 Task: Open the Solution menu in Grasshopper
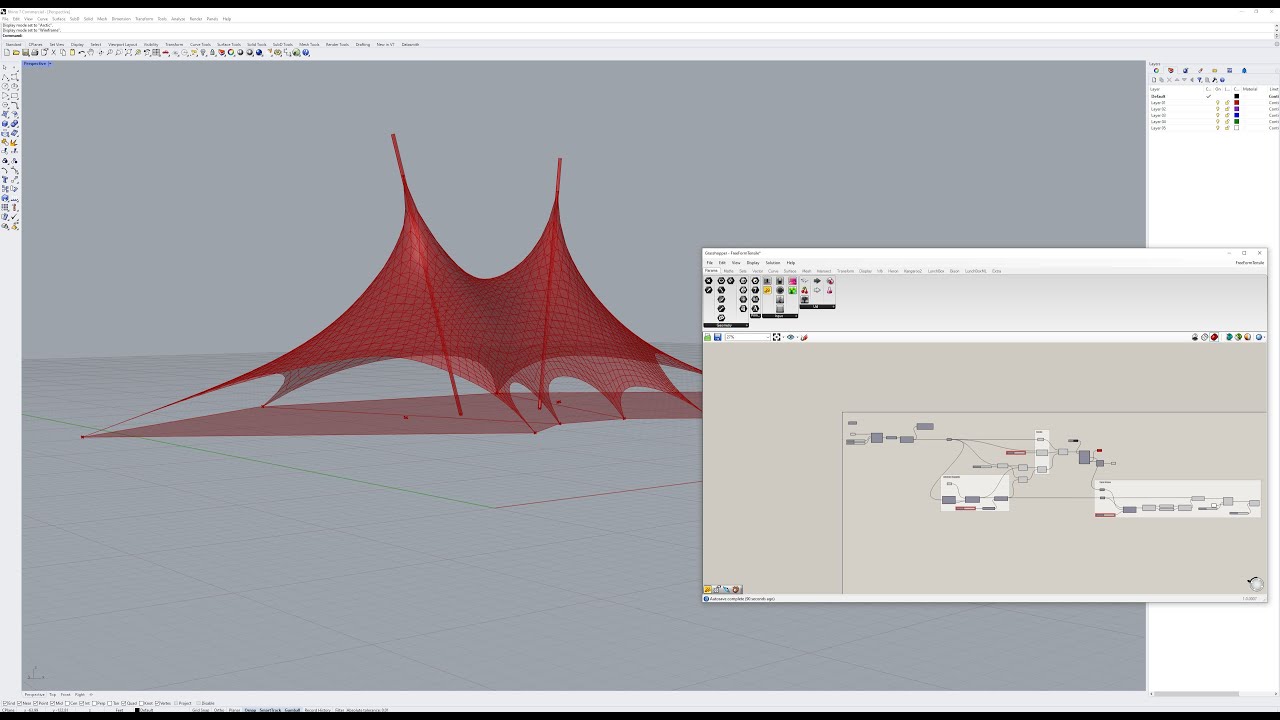click(773, 263)
